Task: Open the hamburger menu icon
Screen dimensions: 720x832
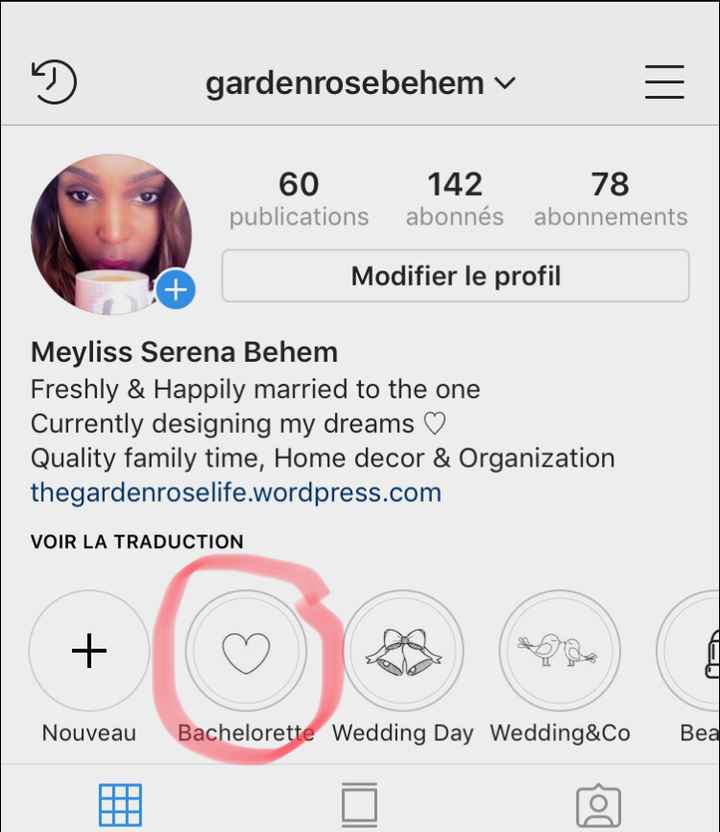Action: pyautogui.click(x=664, y=82)
